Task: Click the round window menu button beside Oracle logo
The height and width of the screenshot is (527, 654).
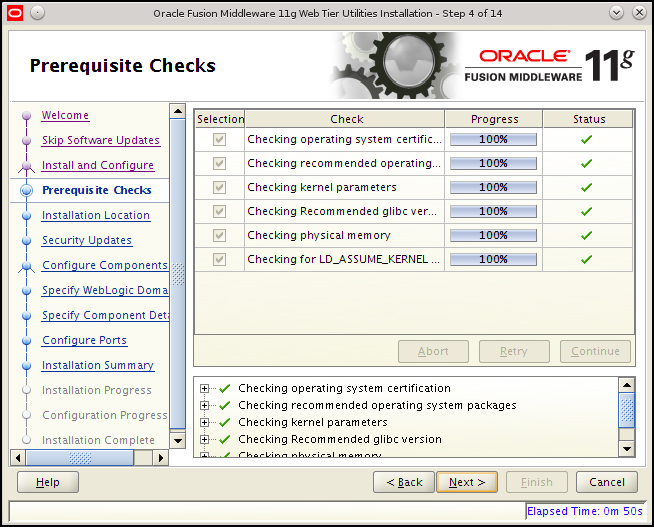Action: 38,13
